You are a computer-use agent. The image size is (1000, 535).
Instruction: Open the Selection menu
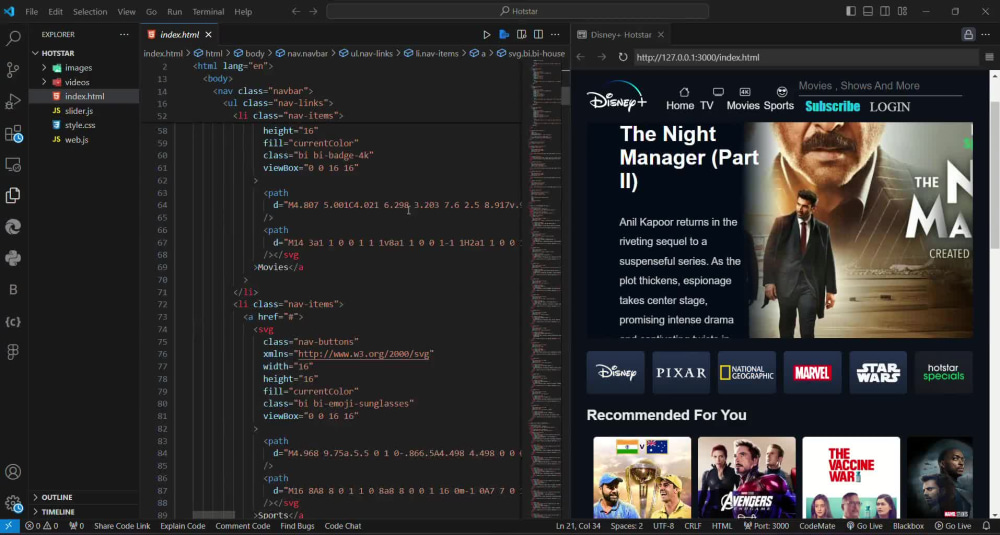[90, 11]
